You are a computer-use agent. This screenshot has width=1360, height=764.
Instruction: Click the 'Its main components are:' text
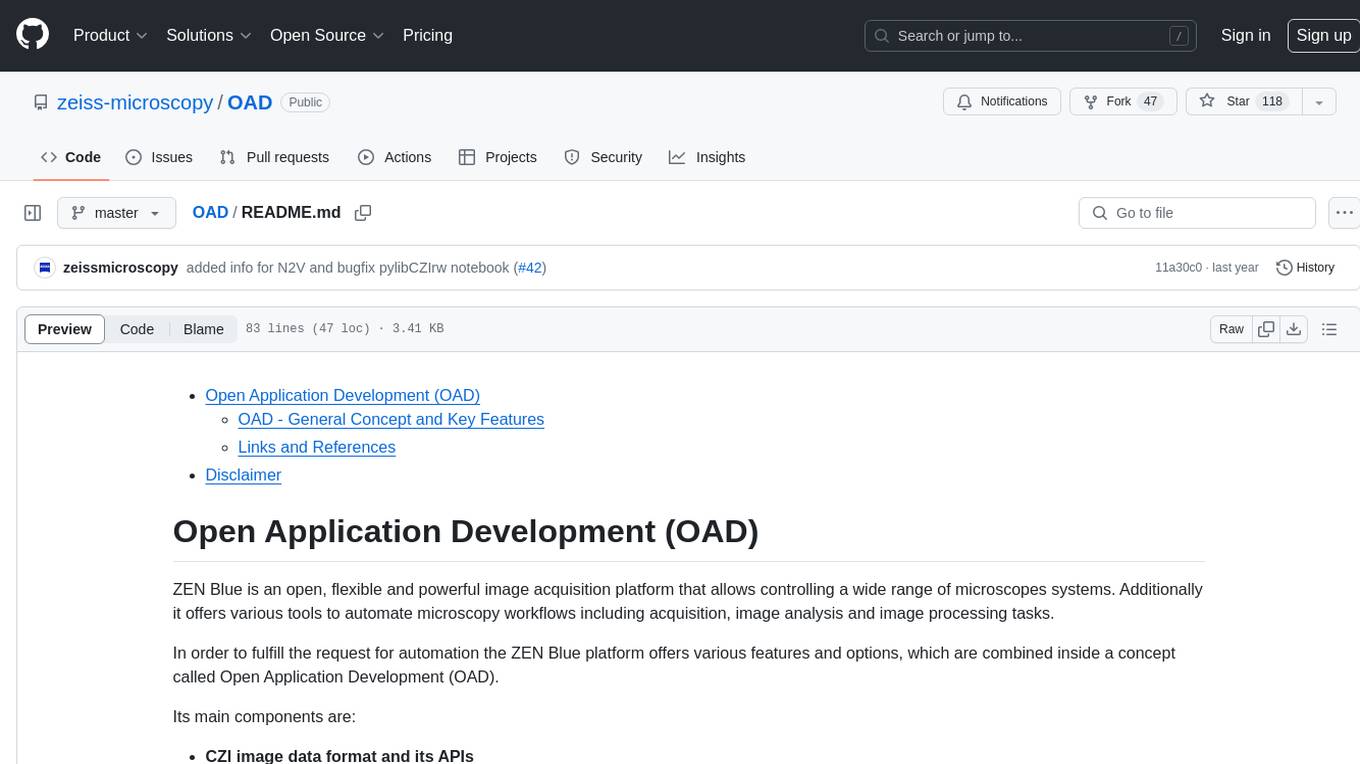click(x=264, y=716)
